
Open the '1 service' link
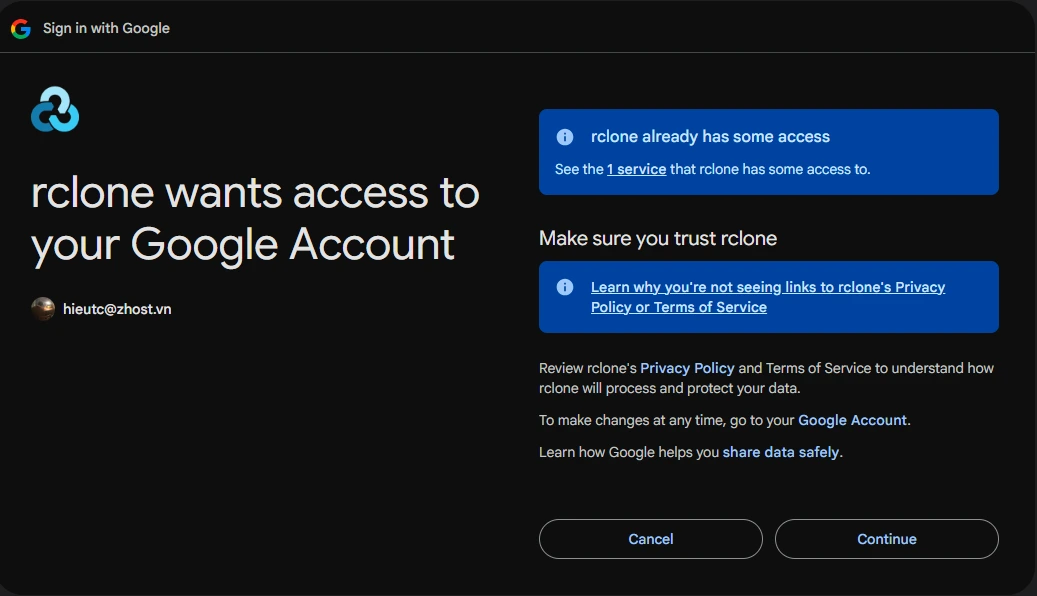636,170
